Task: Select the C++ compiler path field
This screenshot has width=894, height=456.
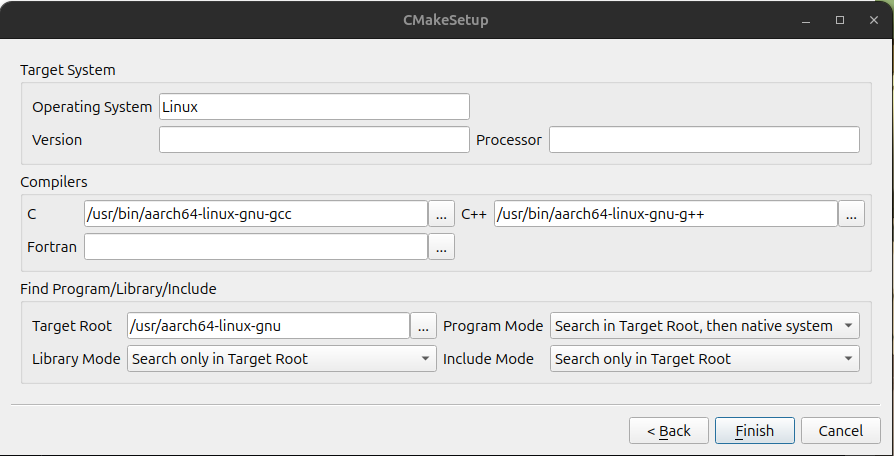Action: pos(666,214)
